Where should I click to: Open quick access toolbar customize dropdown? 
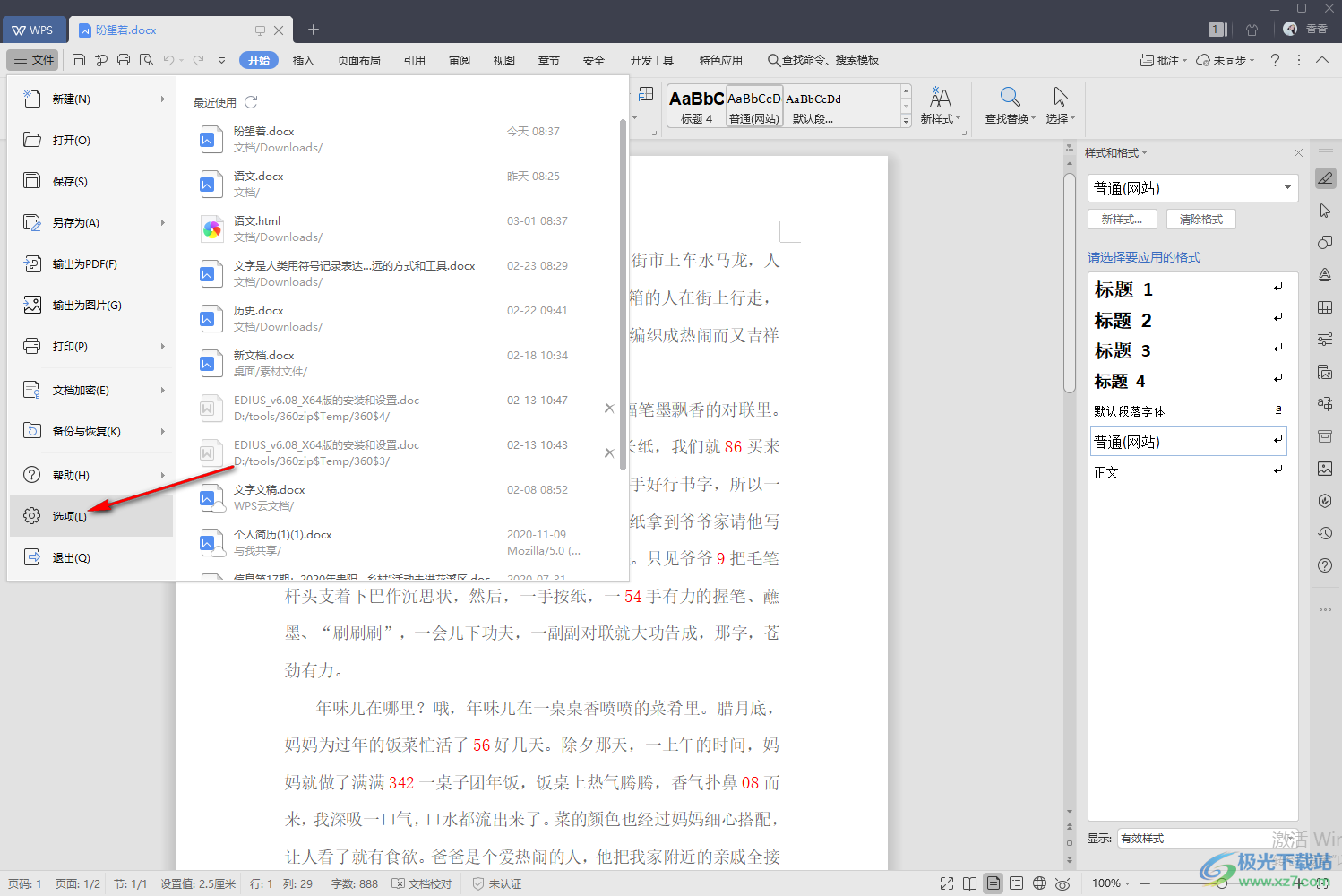click(221, 60)
